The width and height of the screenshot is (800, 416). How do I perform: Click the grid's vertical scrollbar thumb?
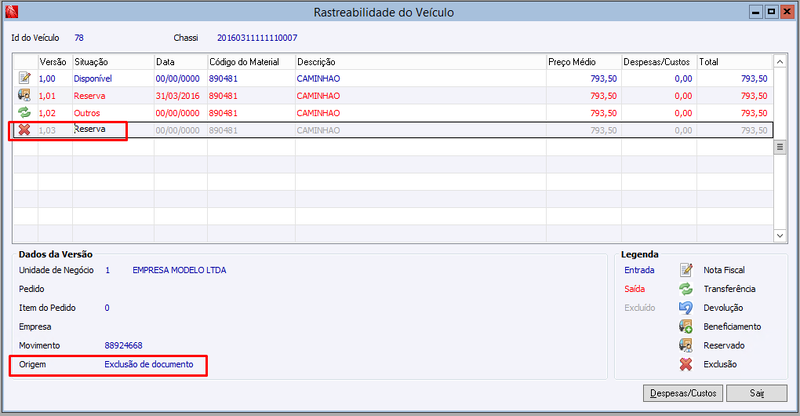pos(780,148)
